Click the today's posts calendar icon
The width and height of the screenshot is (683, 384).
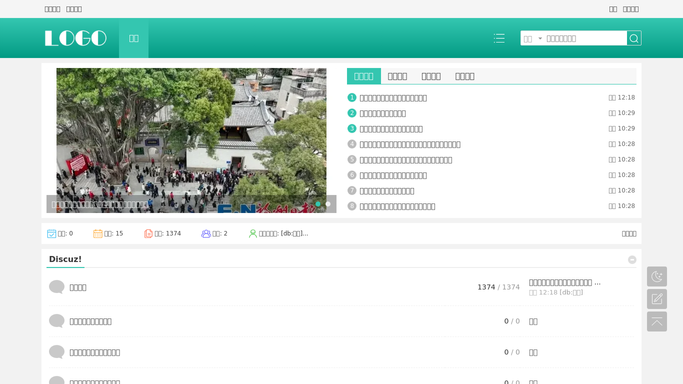click(51, 234)
